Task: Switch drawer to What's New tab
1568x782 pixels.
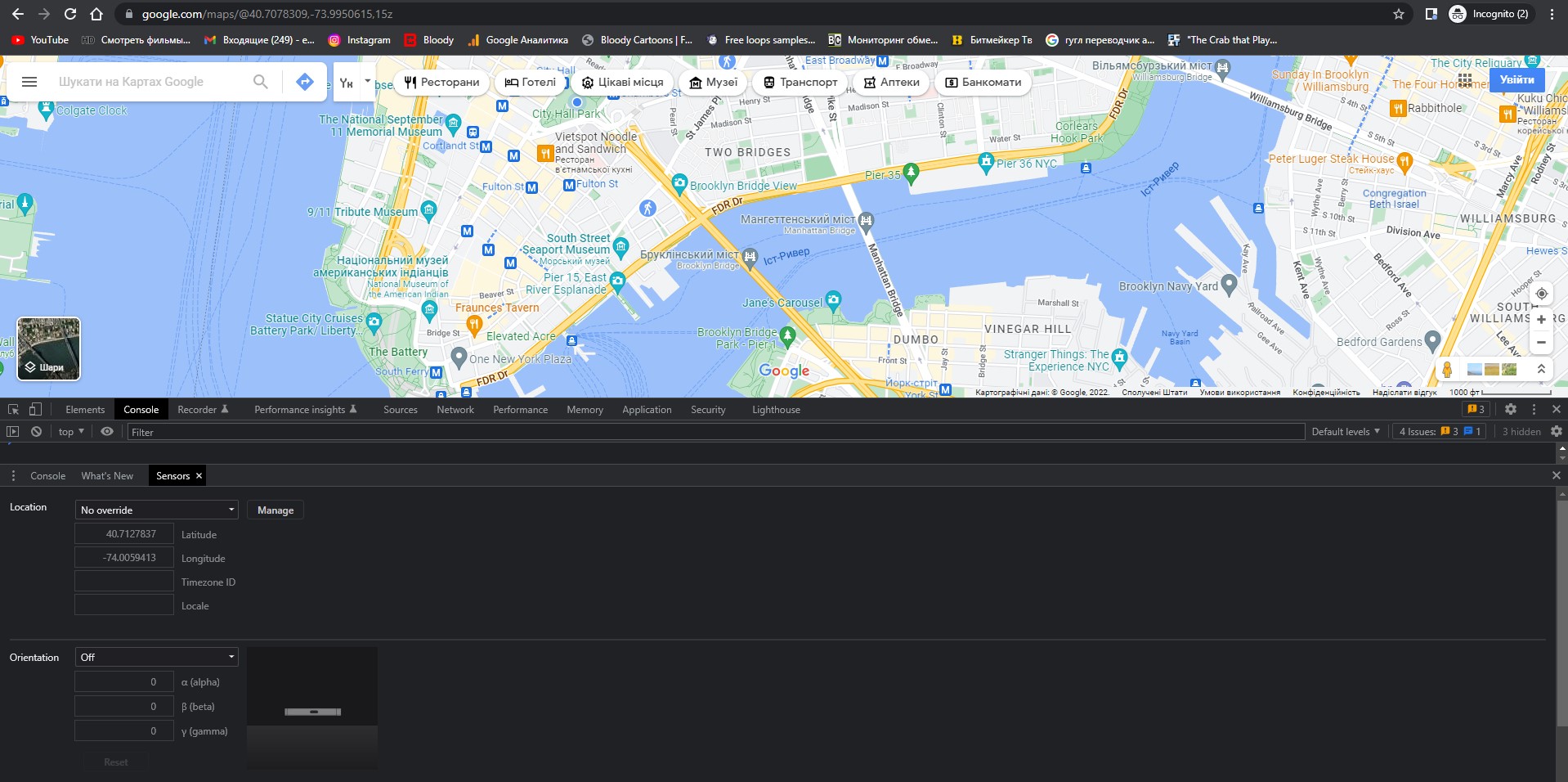Action: [x=107, y=476]
